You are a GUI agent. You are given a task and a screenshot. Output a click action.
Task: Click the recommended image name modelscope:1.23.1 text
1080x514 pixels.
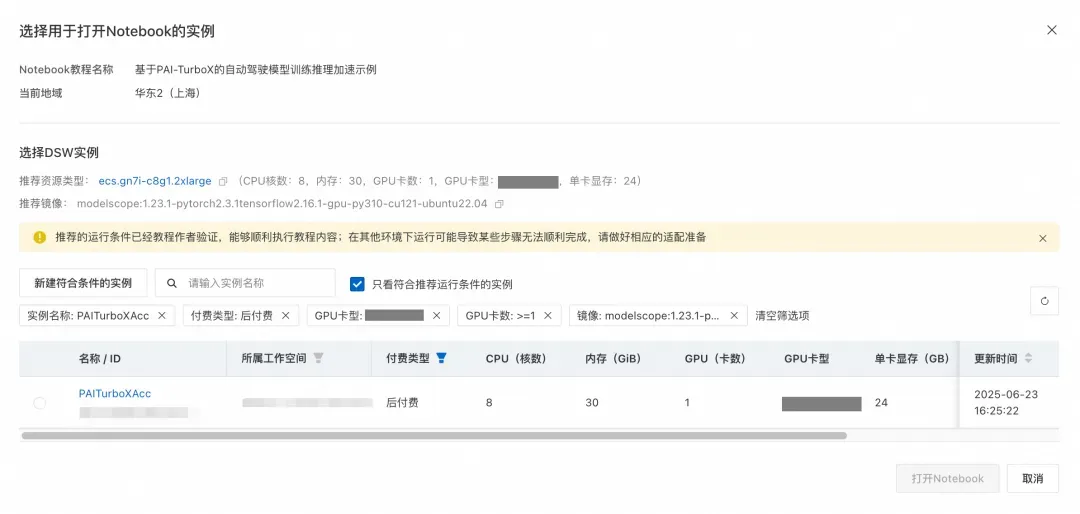(282, 204)
